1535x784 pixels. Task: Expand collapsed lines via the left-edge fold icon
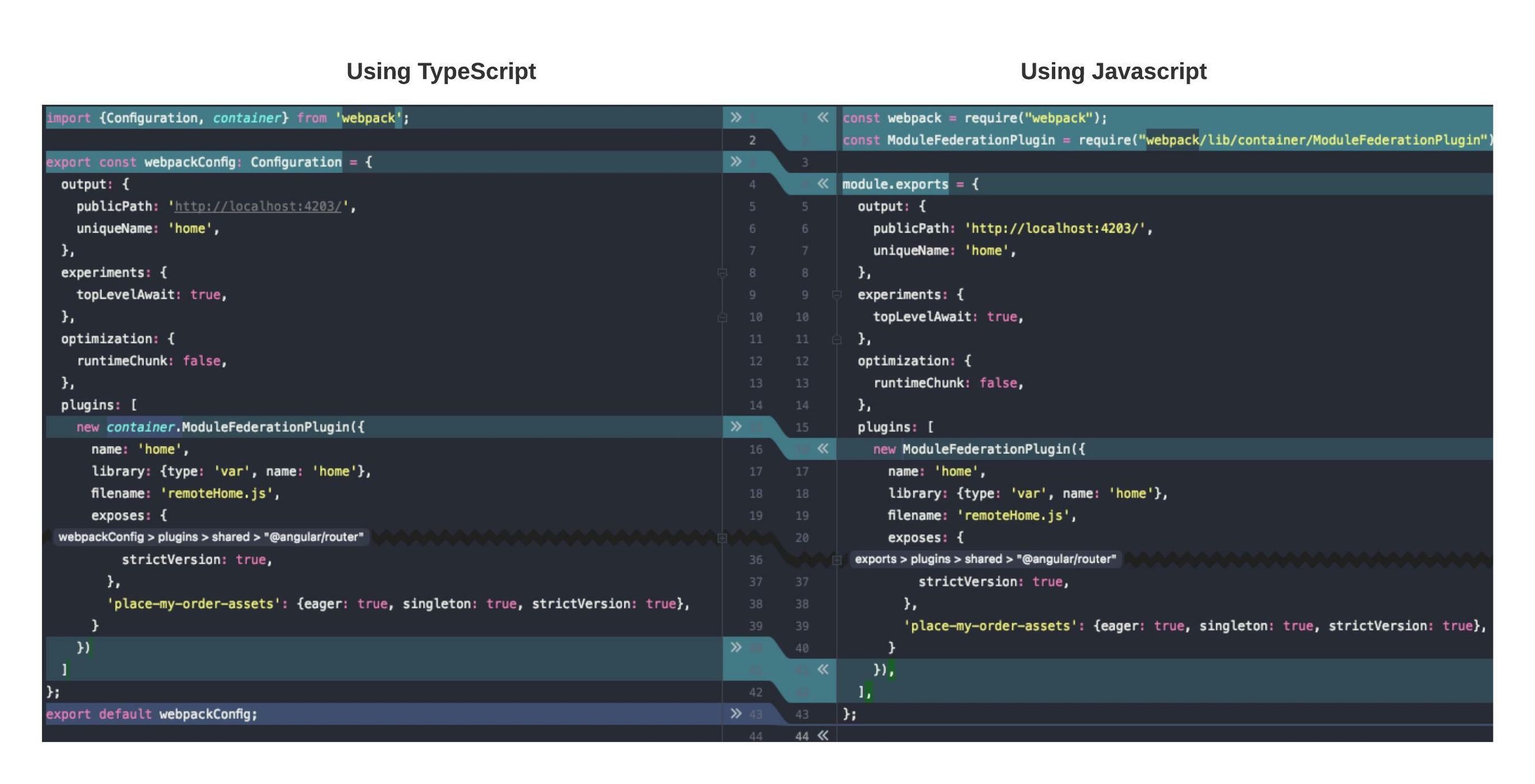pyautogui.click(x=723, y=539)
